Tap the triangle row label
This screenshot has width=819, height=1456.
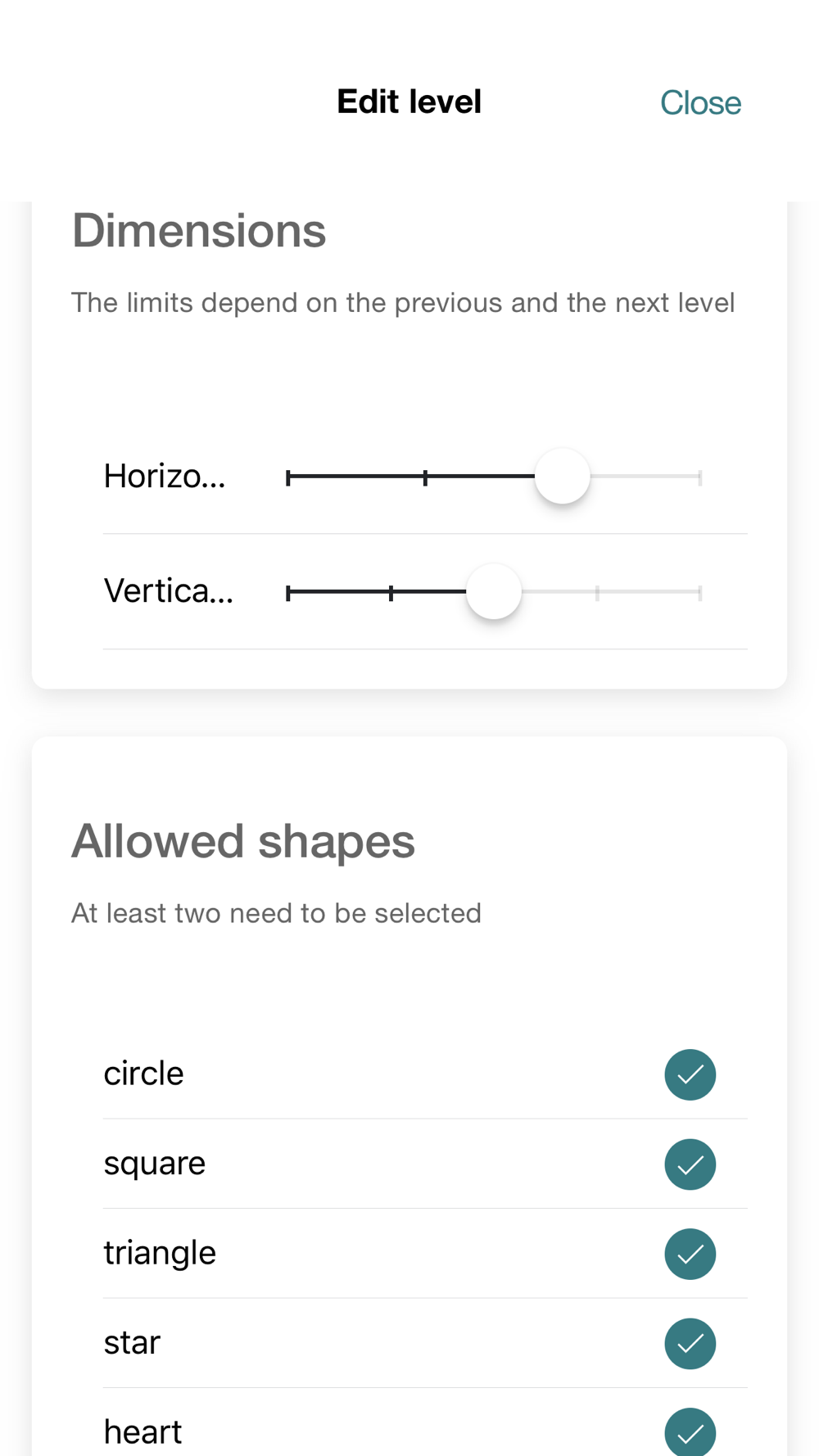[160, 1253]
